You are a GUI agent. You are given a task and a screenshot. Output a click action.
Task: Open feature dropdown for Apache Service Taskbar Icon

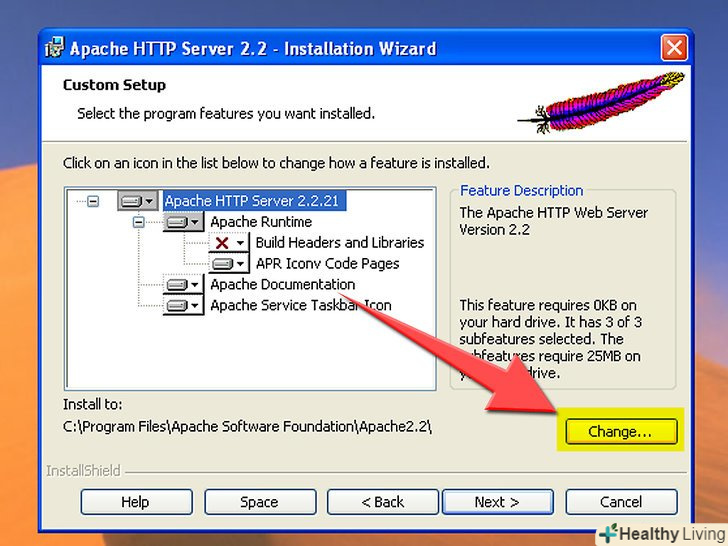[x=183, y=306]
